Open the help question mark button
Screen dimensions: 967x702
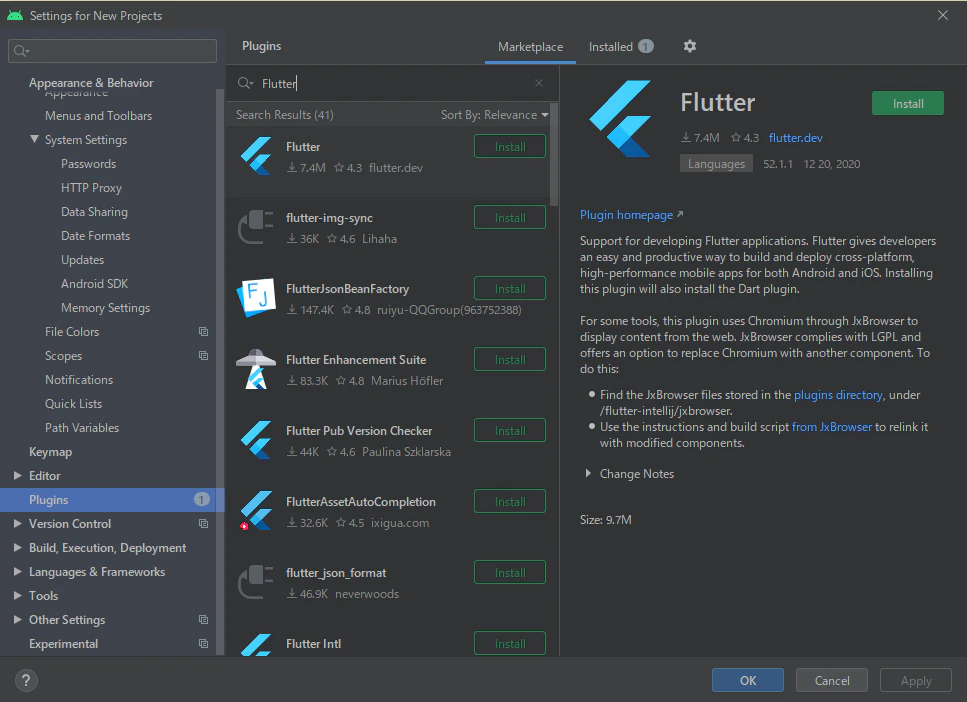coord(26,680)
